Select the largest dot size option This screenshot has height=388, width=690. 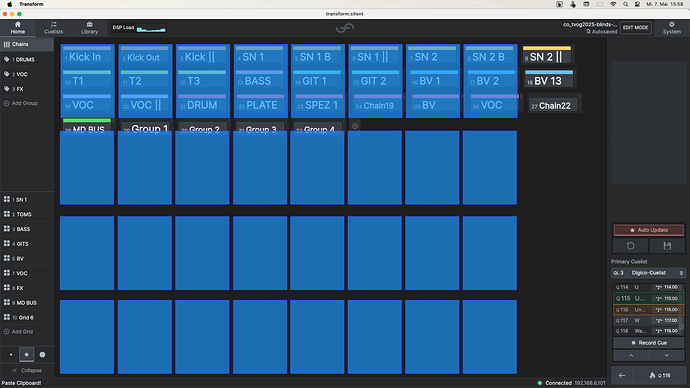(42, 355)
